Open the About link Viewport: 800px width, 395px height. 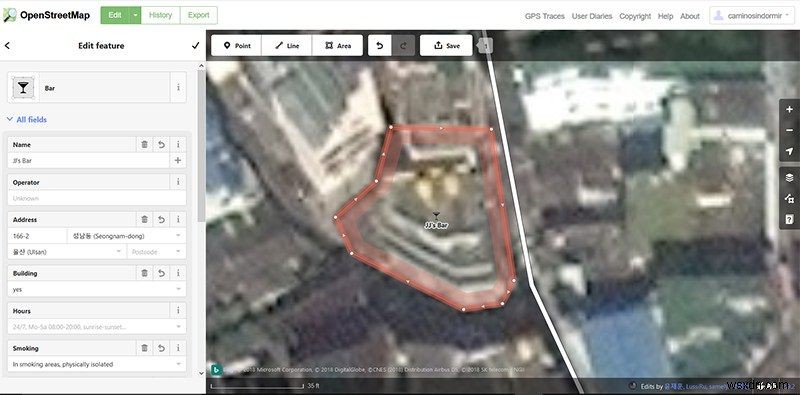[690, 16]
